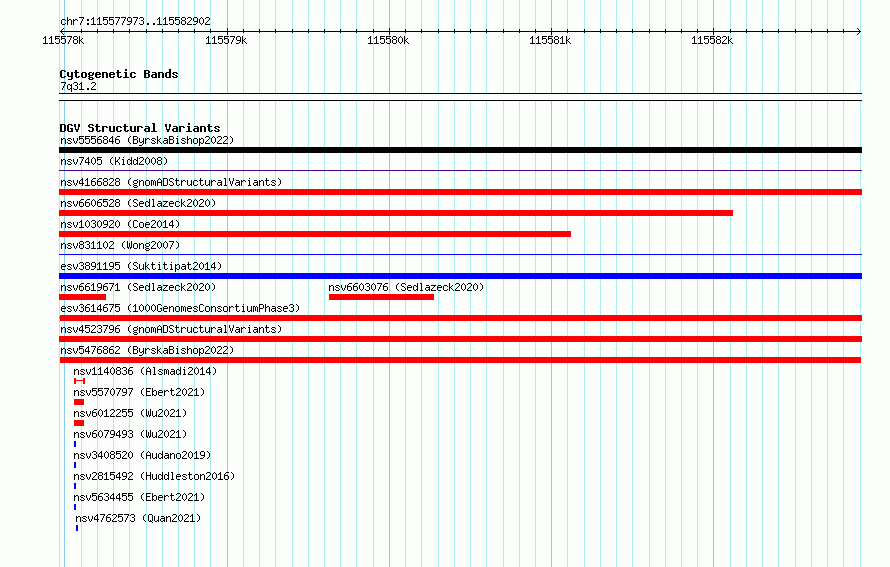This screenshot has width=890, height=567.
Task: Open nsv6079493 (Wu2021) label
Action: click(x=130, y=434)
